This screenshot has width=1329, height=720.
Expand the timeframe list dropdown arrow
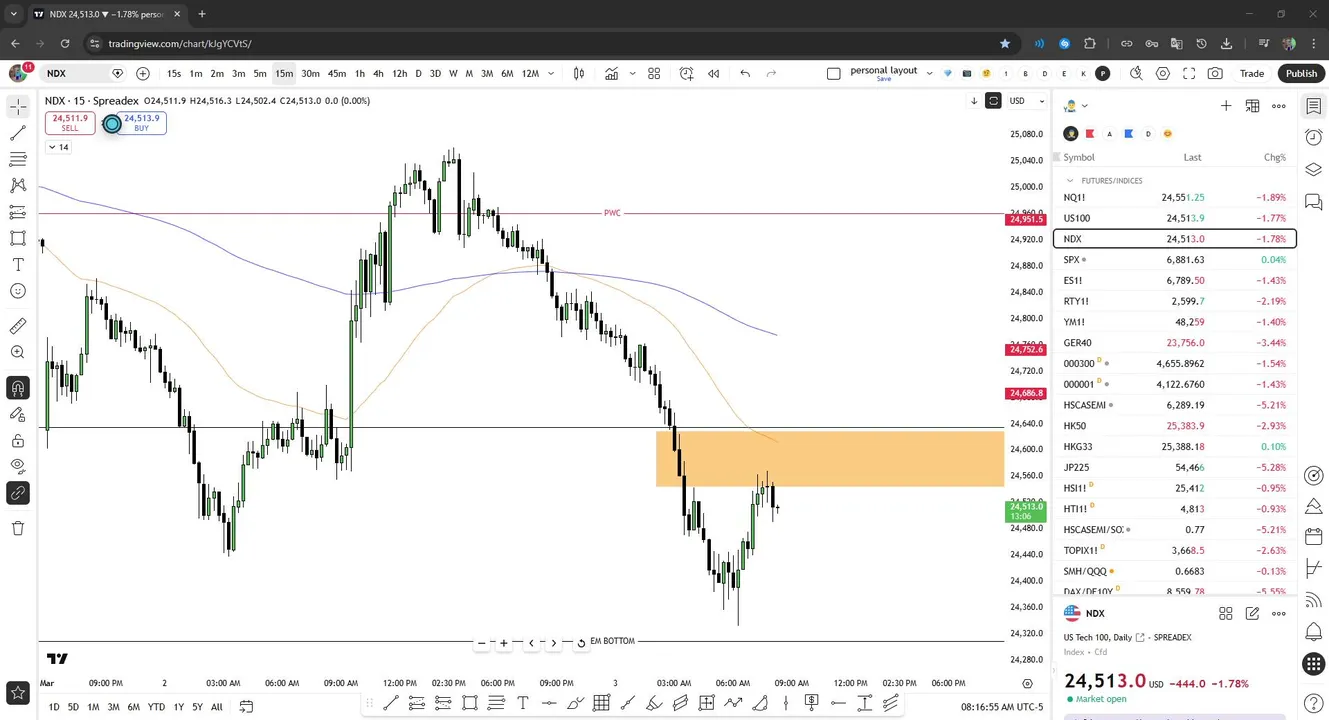pyautogui.click(x=551, y=73)
